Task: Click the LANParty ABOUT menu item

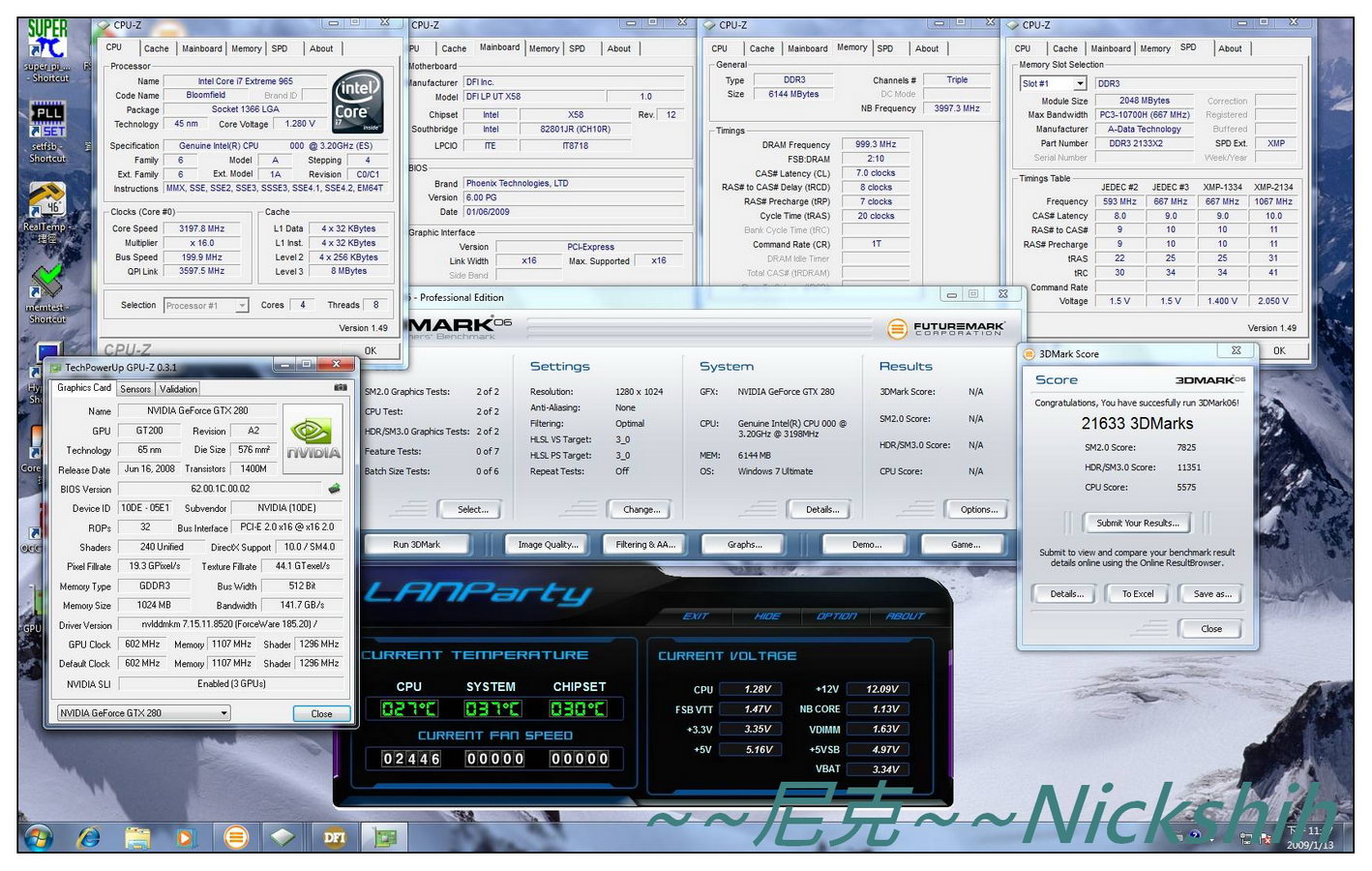Action: pyautogui.click(x=905, y=616)
